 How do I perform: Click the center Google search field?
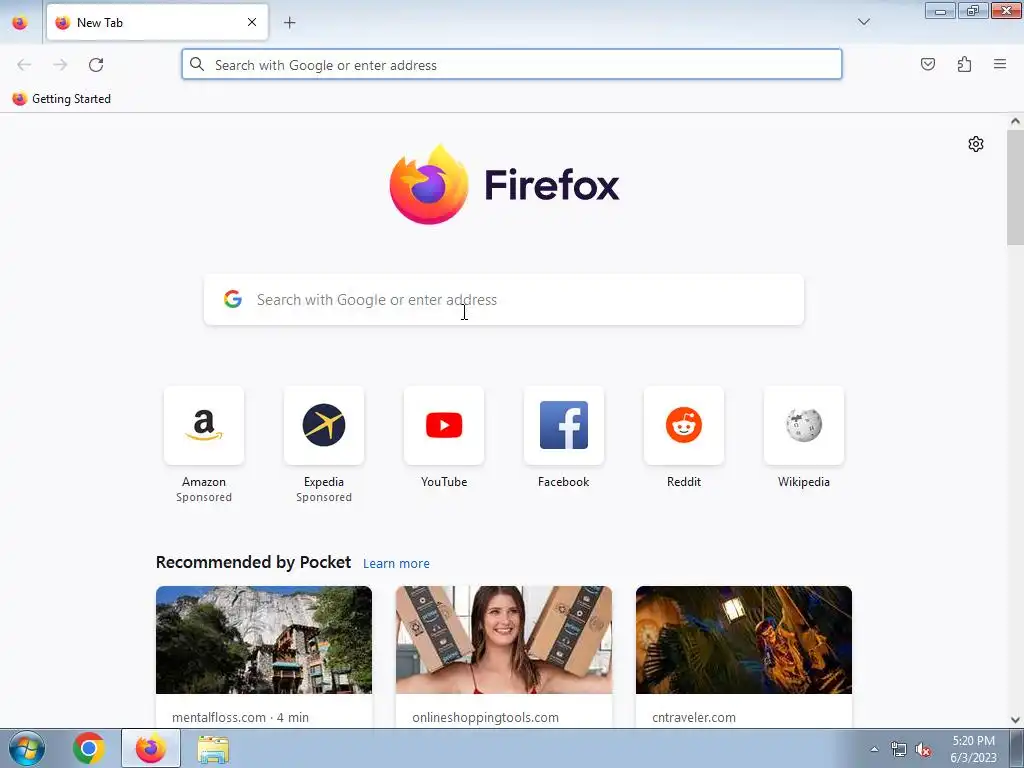click(504, 299)
